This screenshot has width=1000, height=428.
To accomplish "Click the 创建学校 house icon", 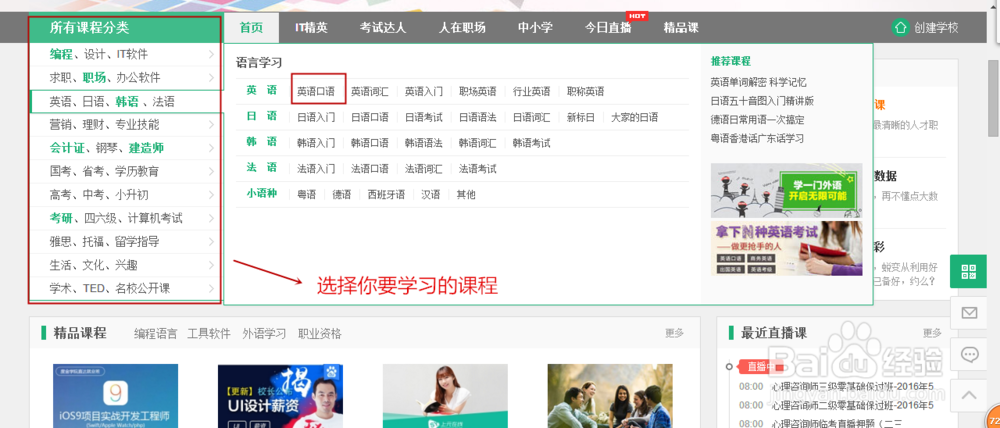I will click(900, 28).
